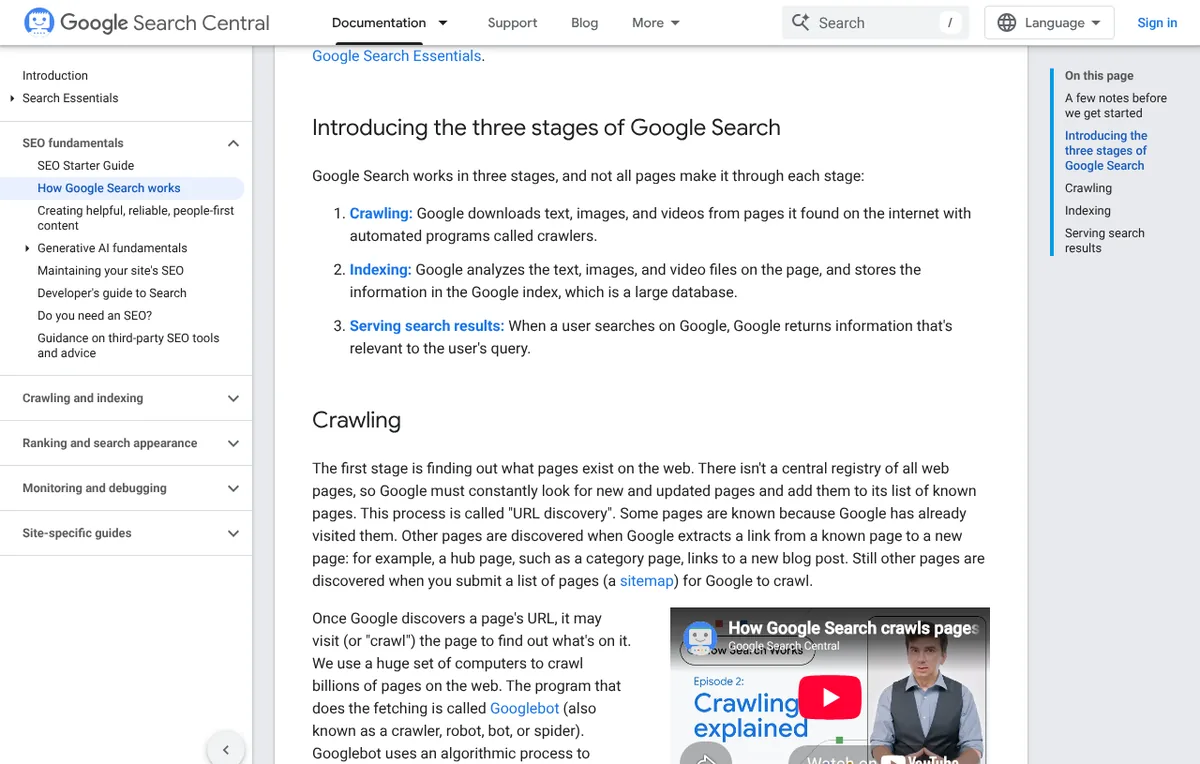Play the YouTube crawling video
Screen dimensions: 1200x764
coord(829,697)
